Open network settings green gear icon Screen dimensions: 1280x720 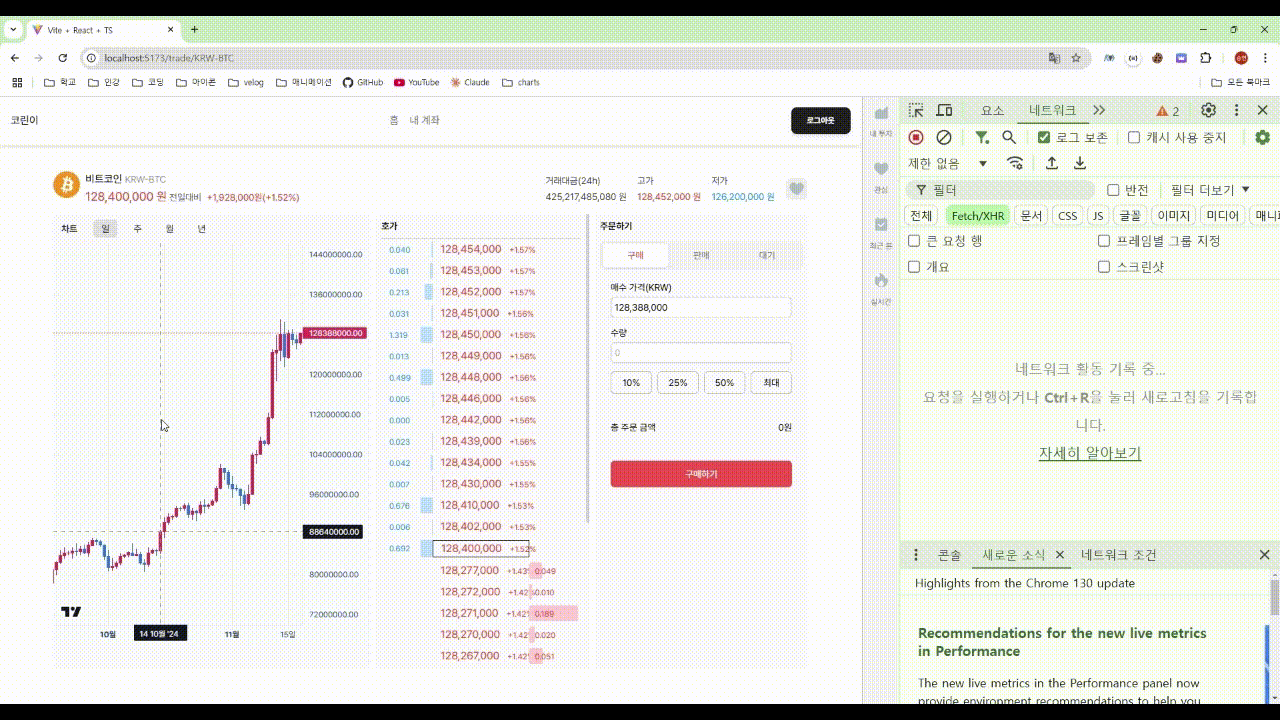coord(1262,137)
